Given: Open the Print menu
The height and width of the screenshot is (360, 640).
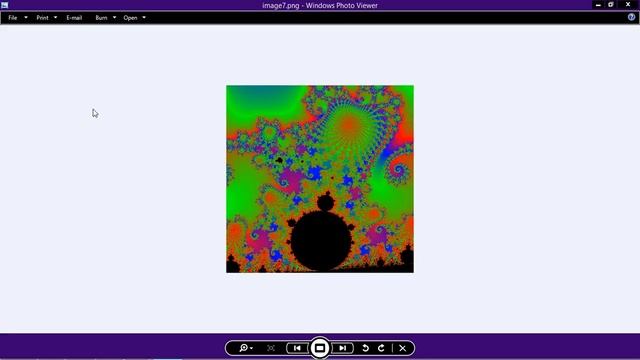Looking at the screenshot, I should click(x=42, y=18).
